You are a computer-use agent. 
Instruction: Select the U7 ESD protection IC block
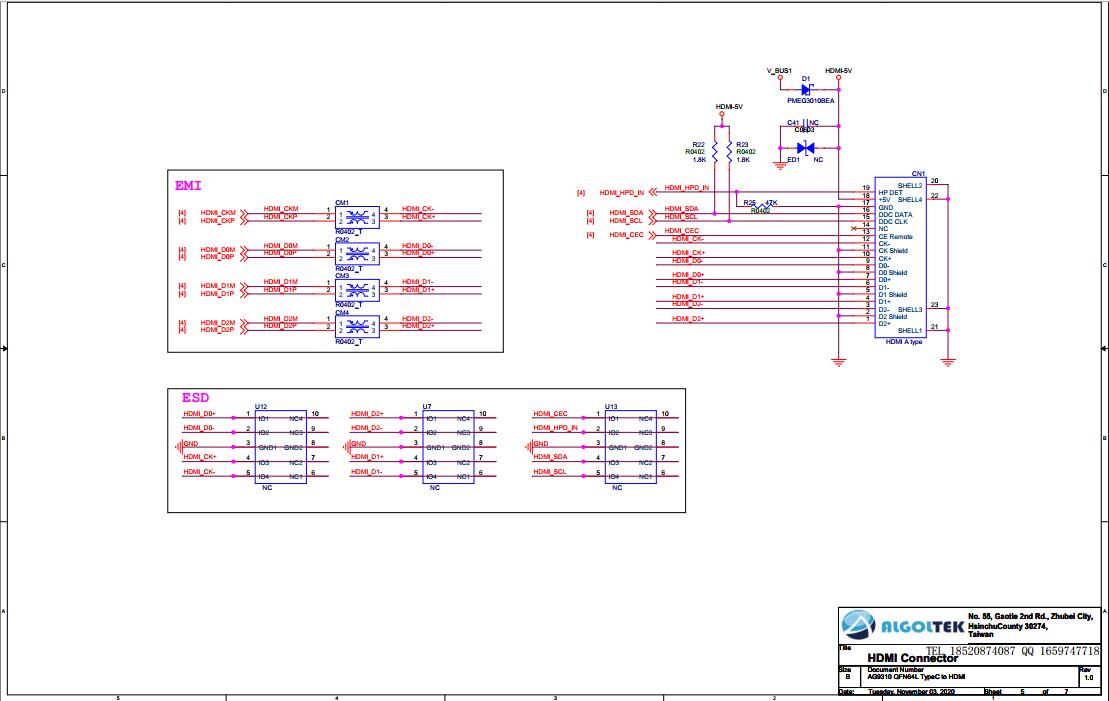448,447
